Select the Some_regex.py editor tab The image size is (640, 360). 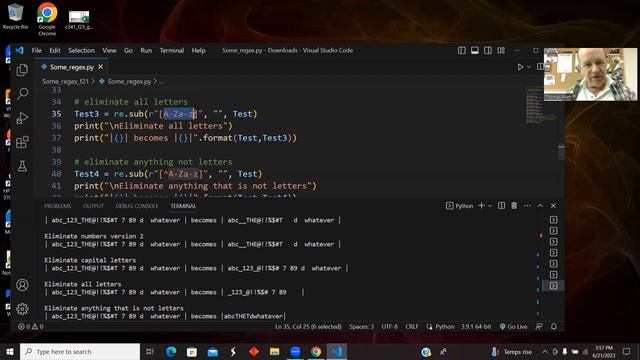click(x=72, y=67)
